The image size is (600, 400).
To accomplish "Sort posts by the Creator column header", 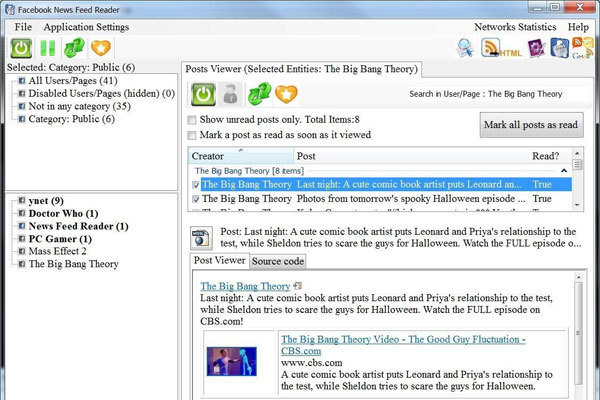I will tap(241, 156).
